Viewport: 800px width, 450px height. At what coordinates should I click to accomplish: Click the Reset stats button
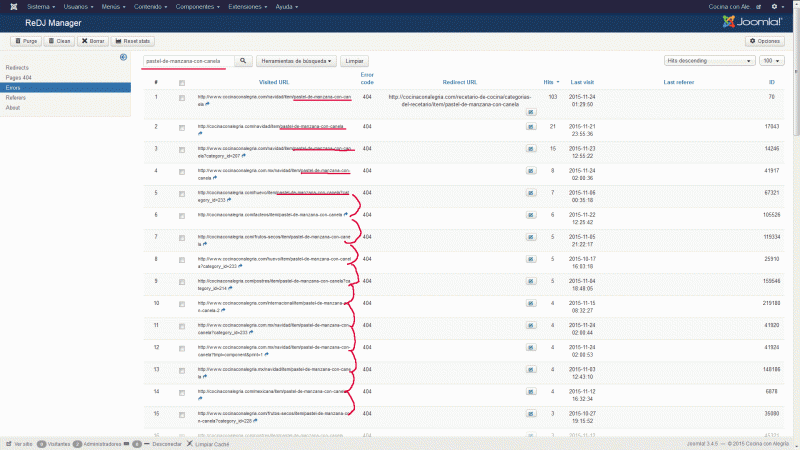tap(133, 41)
